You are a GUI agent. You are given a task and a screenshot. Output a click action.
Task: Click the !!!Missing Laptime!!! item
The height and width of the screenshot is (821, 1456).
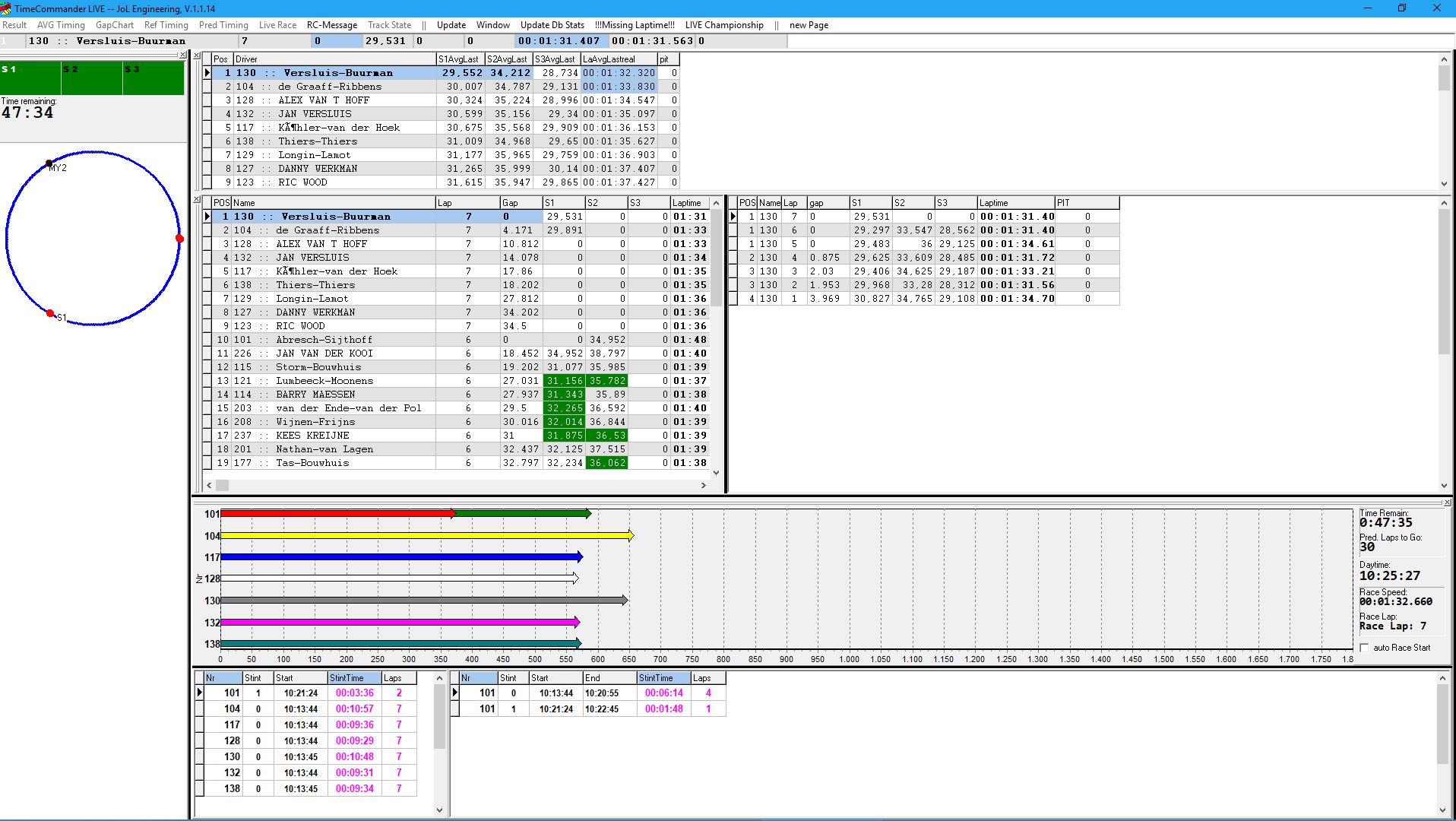point(635,25)
